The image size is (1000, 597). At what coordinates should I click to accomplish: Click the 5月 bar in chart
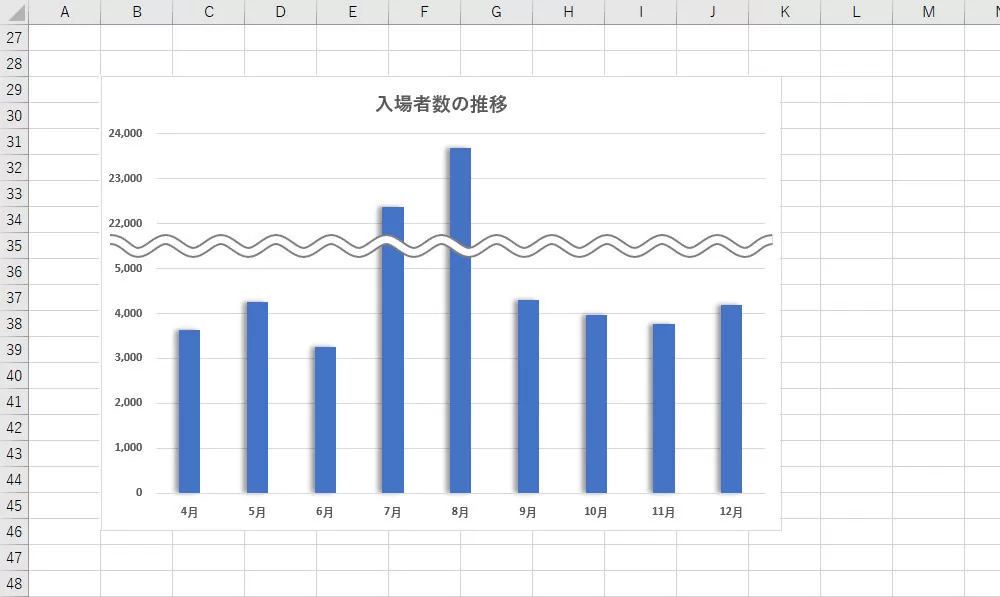pos(257,397)
